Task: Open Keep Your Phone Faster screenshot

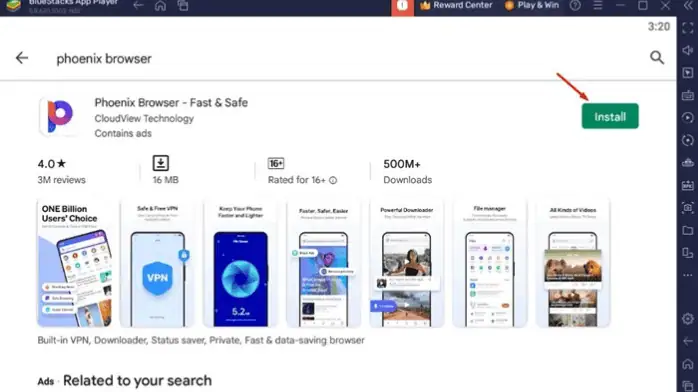Action: [240, 263]
